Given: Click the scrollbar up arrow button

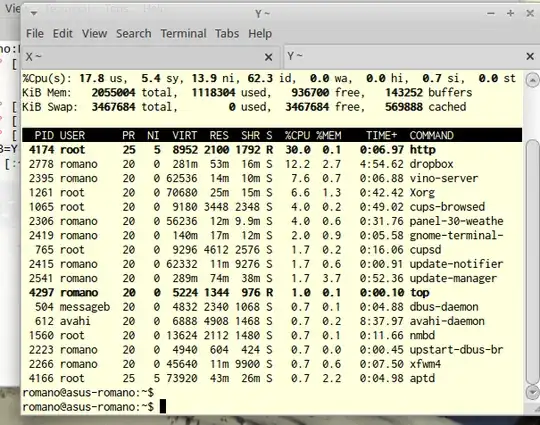Looking at the screenshot, I should click(x=532, y=80).
